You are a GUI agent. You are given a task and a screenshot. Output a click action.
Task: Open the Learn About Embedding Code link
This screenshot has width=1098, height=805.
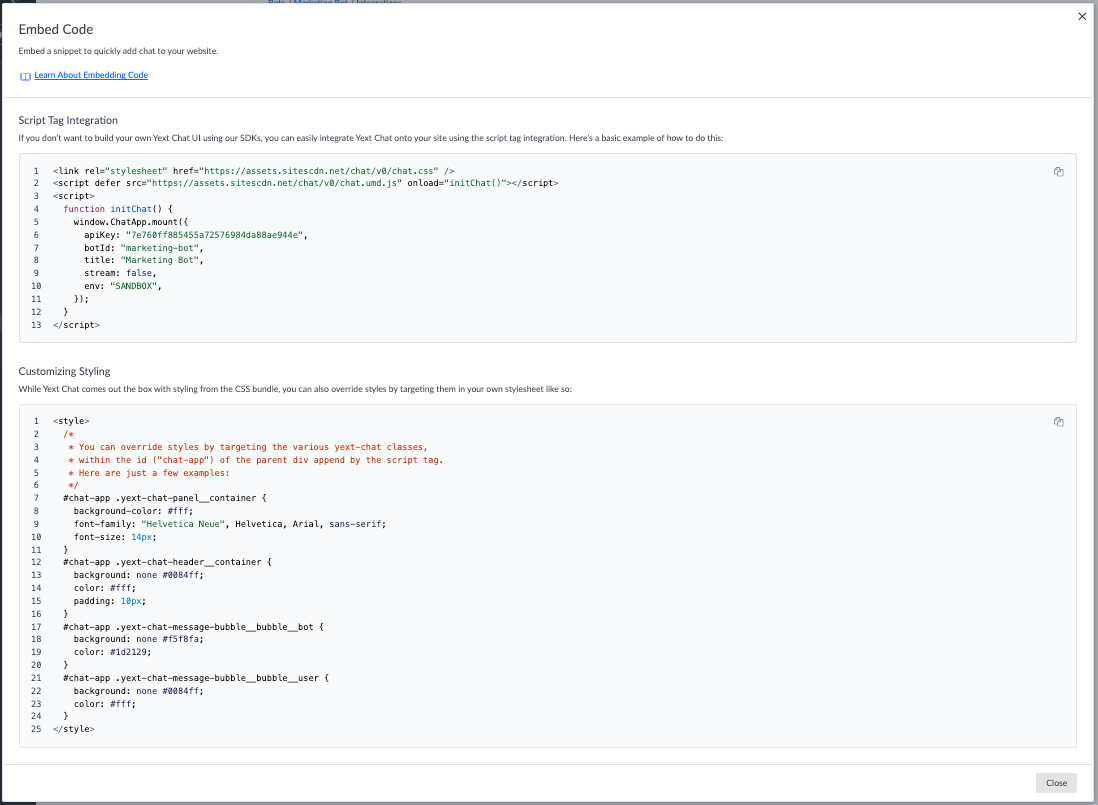[x=91, y=75]
